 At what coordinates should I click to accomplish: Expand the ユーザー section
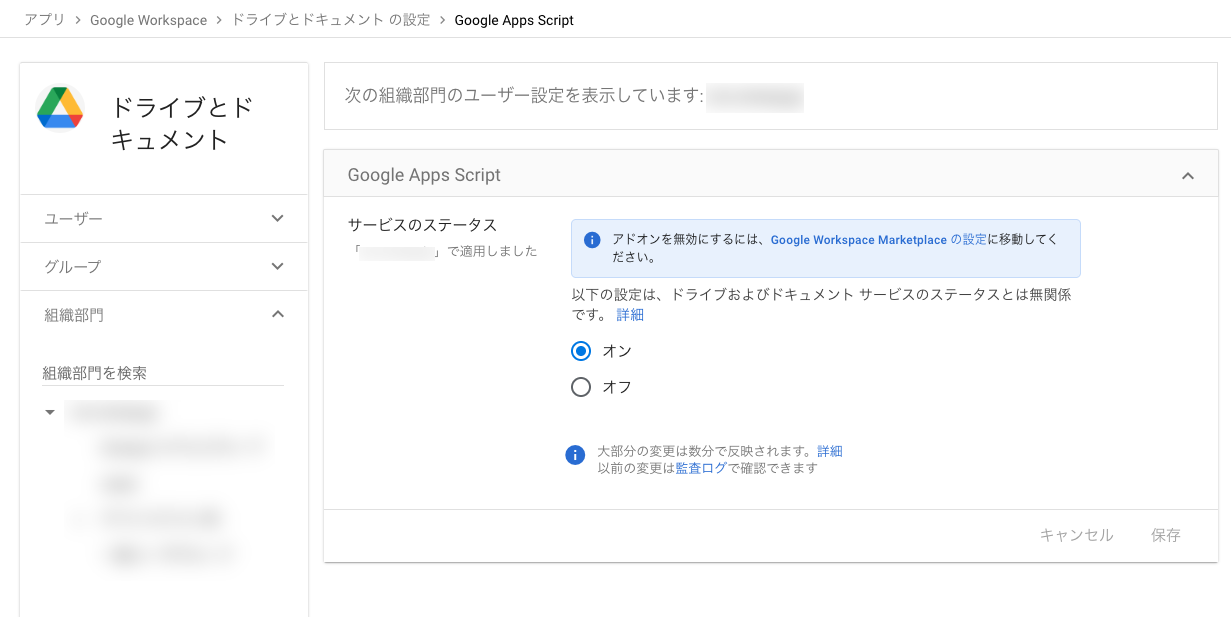point(164,218)
